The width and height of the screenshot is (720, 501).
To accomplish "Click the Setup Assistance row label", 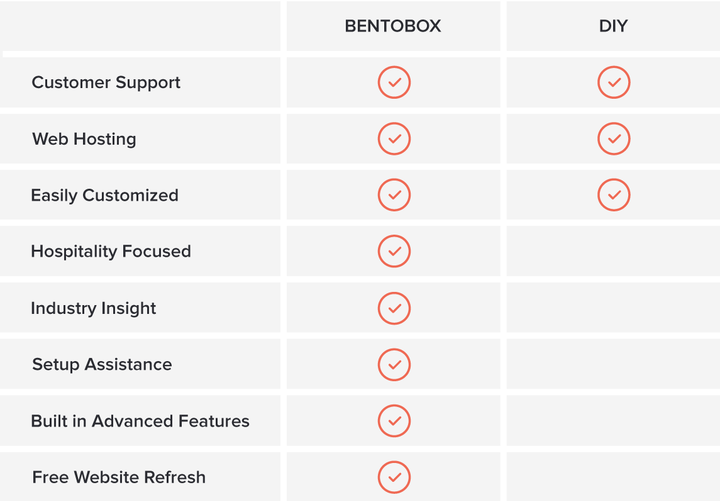I will [x=102, y=365].
